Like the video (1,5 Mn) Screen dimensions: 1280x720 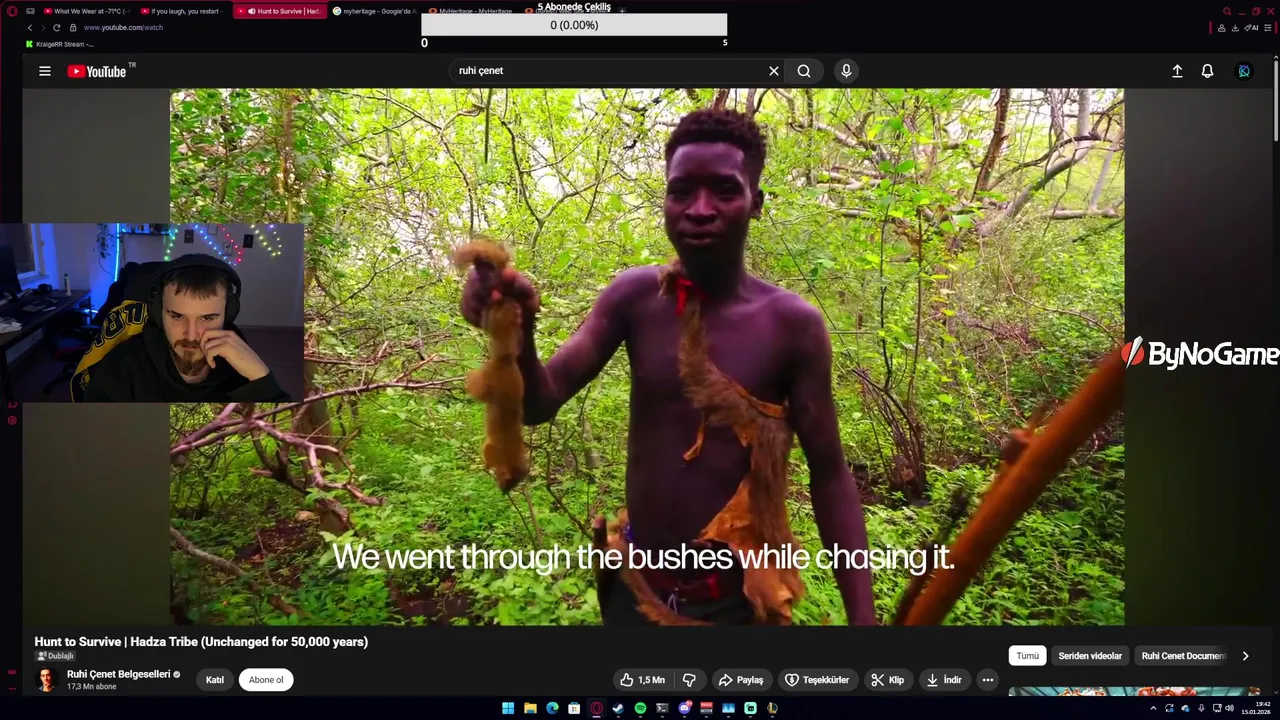click(x=642, y=680)
